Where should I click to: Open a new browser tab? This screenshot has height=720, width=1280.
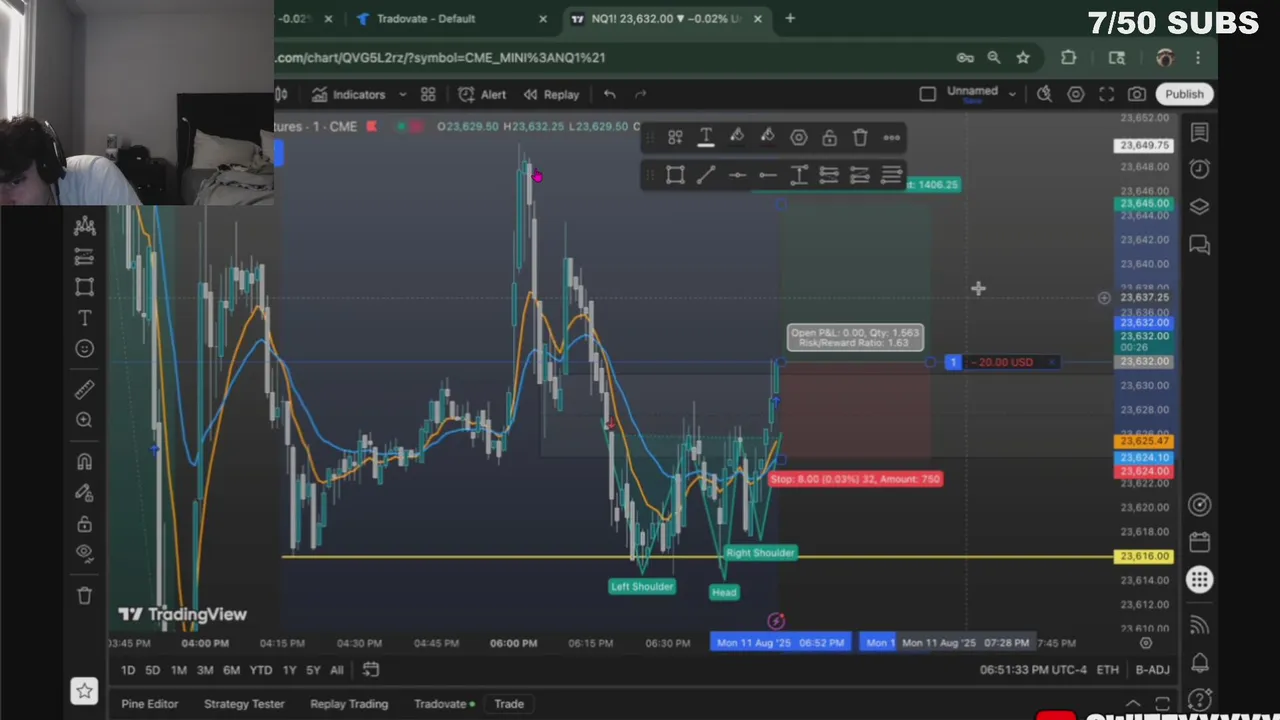click(790, 18)
